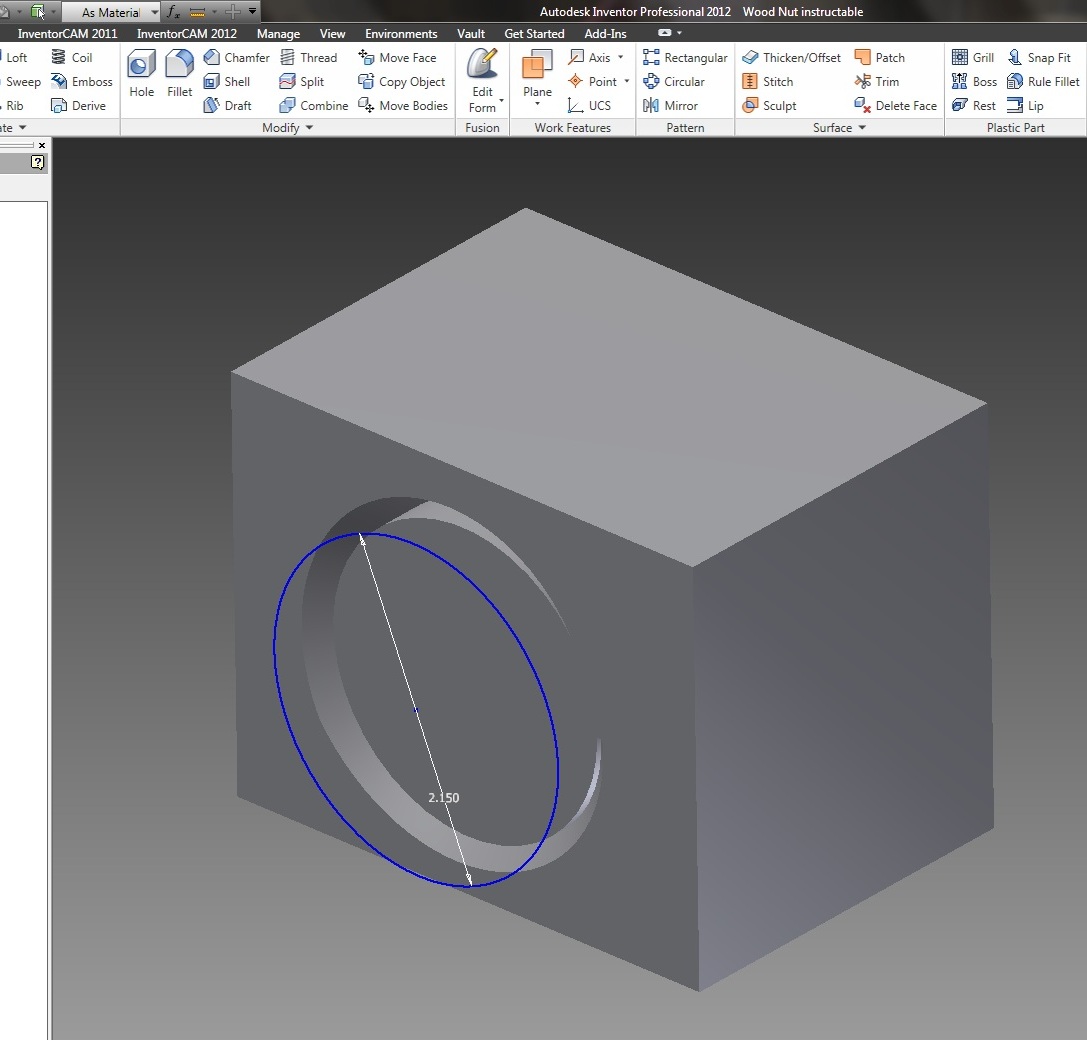Open the Plane options dropdown arrow
Screen dimensions: 1087x1040
pos(537,104)
